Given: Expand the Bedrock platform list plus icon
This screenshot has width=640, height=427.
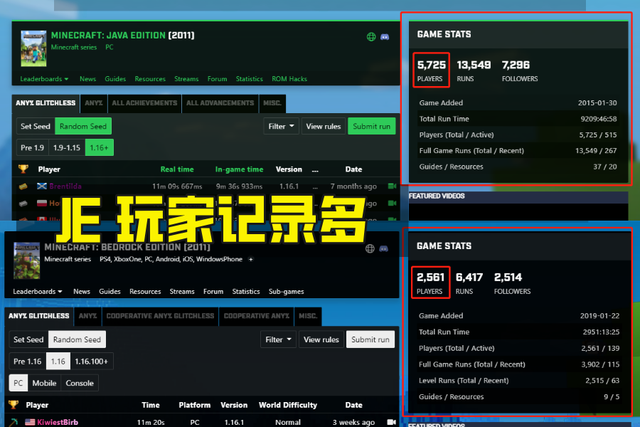Looking at the screenshot, I should point(251,259).
